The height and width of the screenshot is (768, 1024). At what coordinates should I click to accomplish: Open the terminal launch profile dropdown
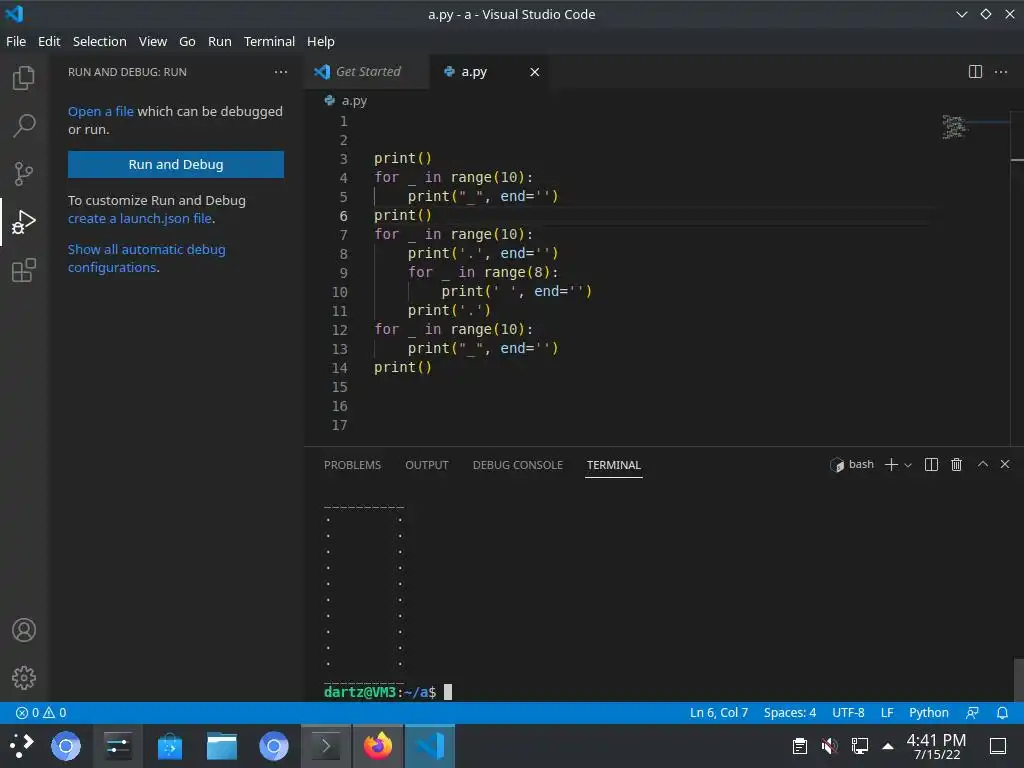coord(908,465)
